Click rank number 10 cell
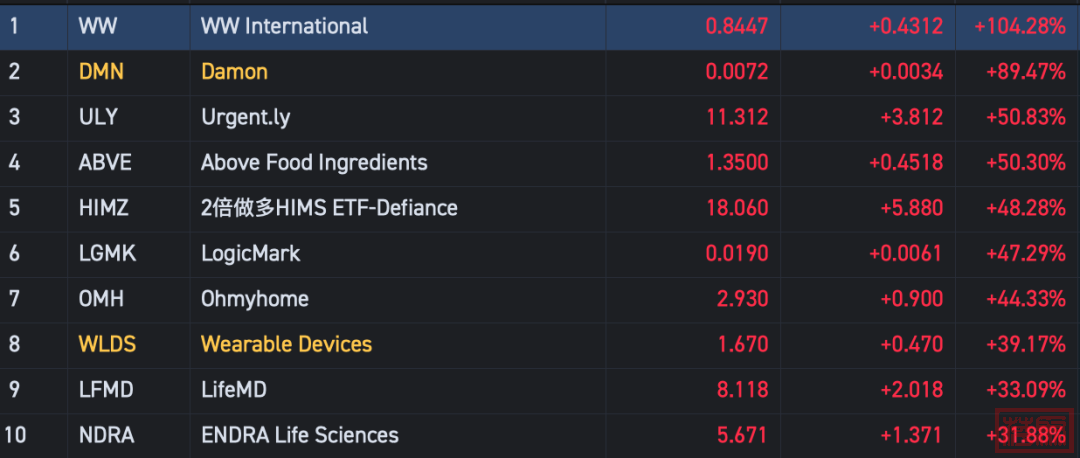The image size is (1080, 458). click(x=34, y=435)
